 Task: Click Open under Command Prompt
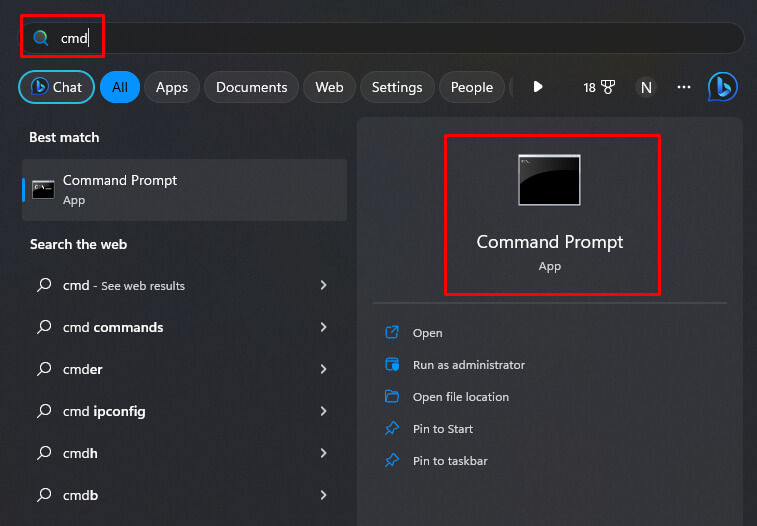click(427, 333)
